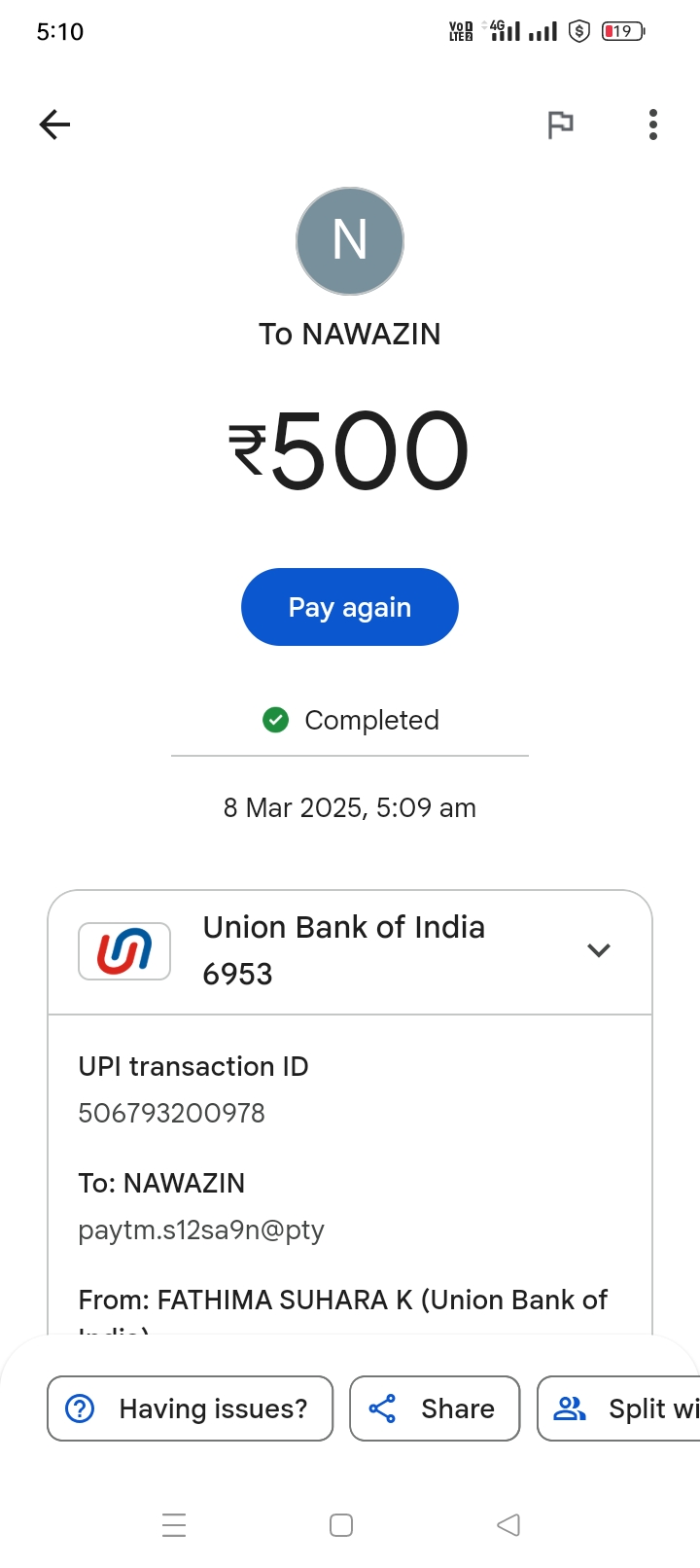Open the three-dot overflow menu

[653, 125]
